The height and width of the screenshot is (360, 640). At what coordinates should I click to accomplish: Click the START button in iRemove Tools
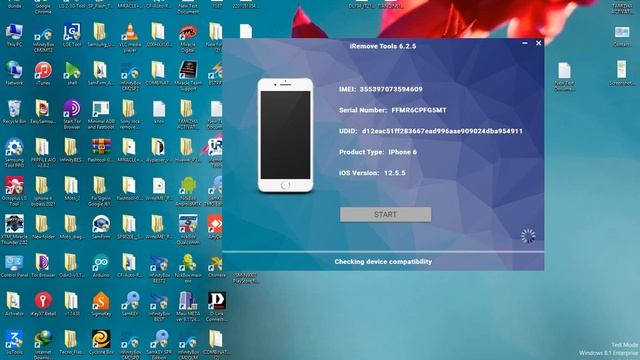(x=385, y=214)
